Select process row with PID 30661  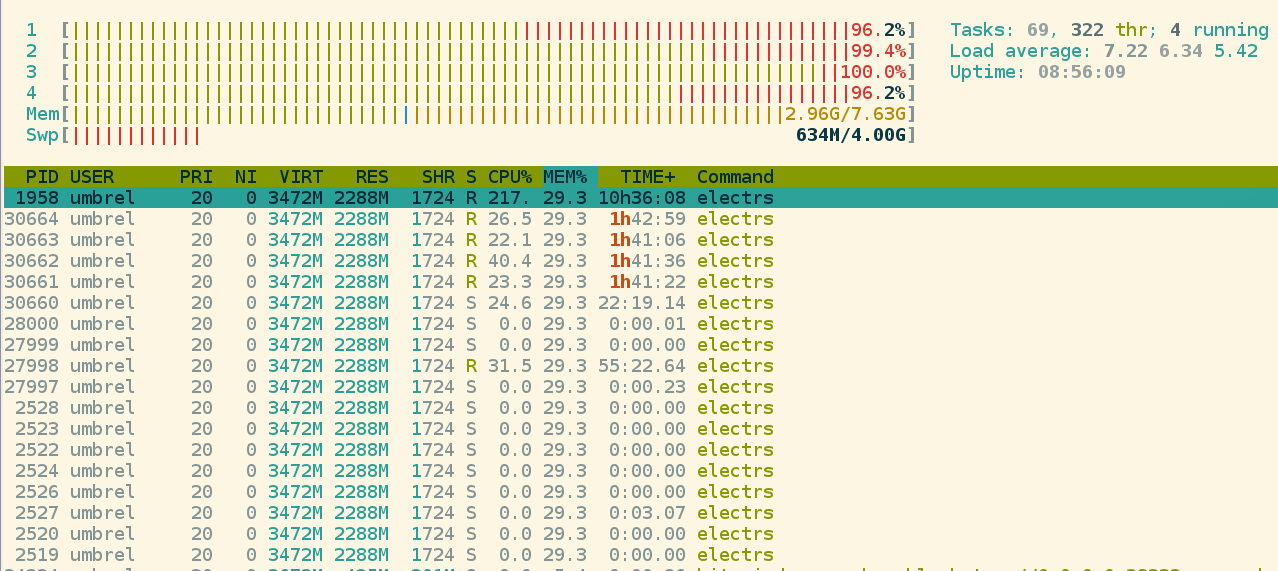640,282
